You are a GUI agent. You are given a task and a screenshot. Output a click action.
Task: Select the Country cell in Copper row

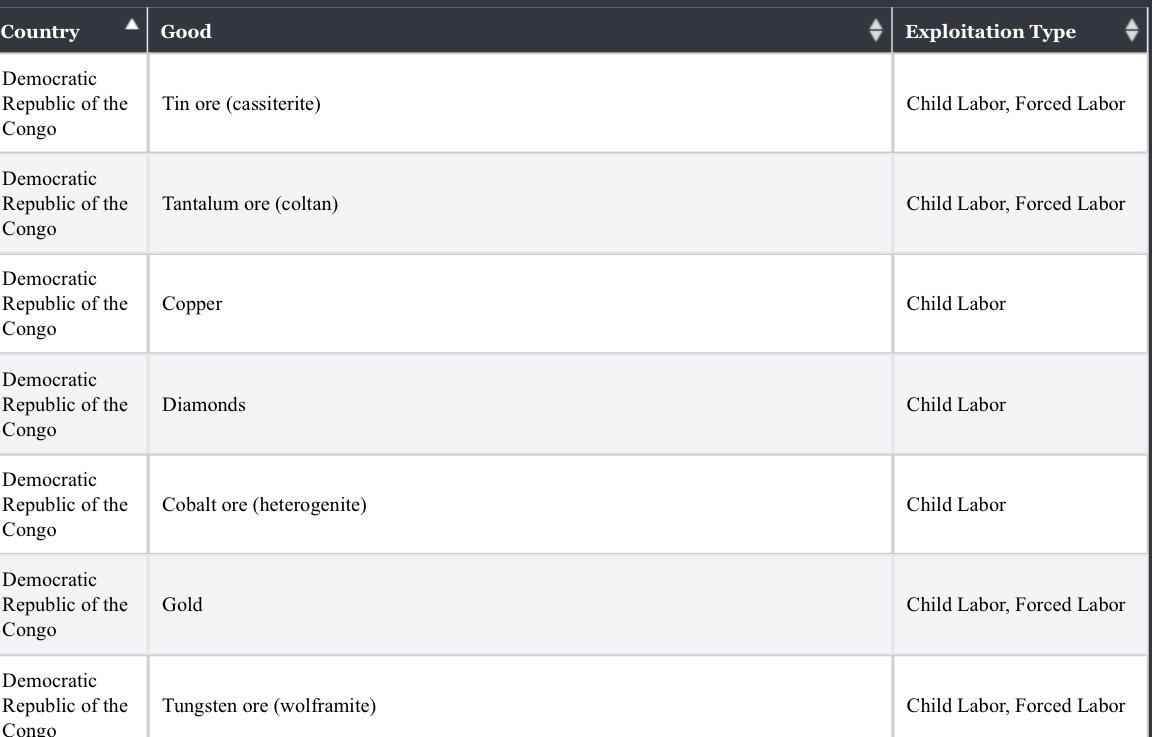pyautogui.click(x=65, y=304)
